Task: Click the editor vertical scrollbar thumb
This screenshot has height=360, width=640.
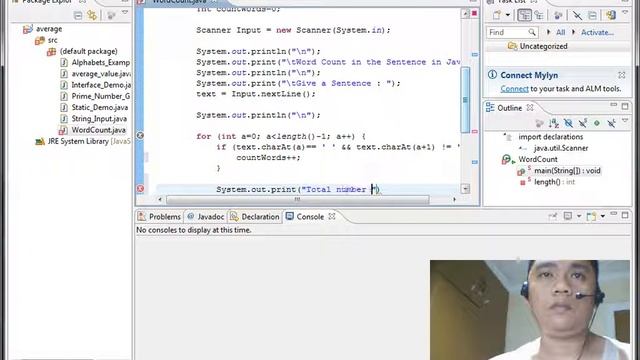Action: click(x=465, y=100)
